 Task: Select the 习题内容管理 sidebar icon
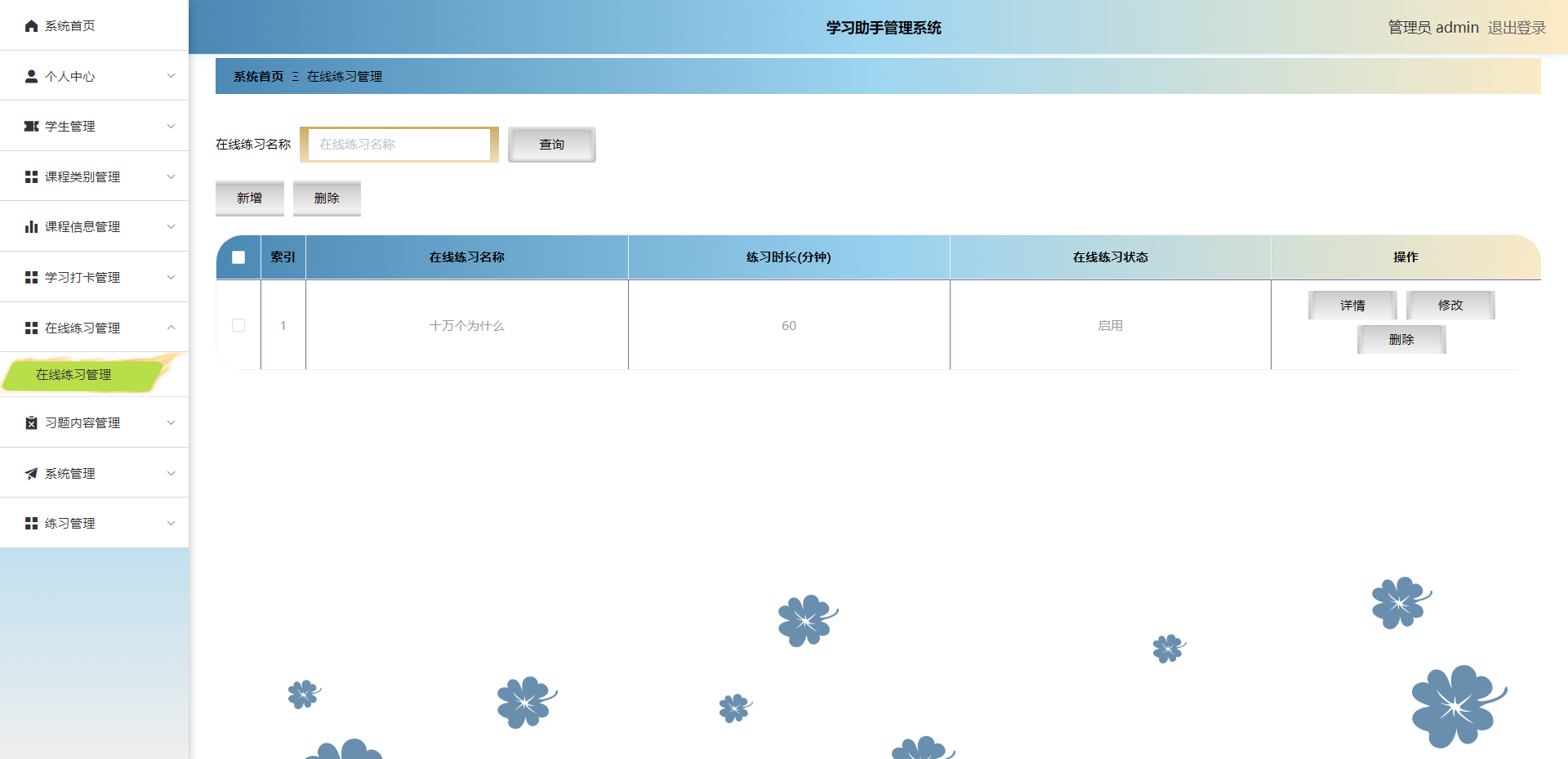tap(31, 422)
